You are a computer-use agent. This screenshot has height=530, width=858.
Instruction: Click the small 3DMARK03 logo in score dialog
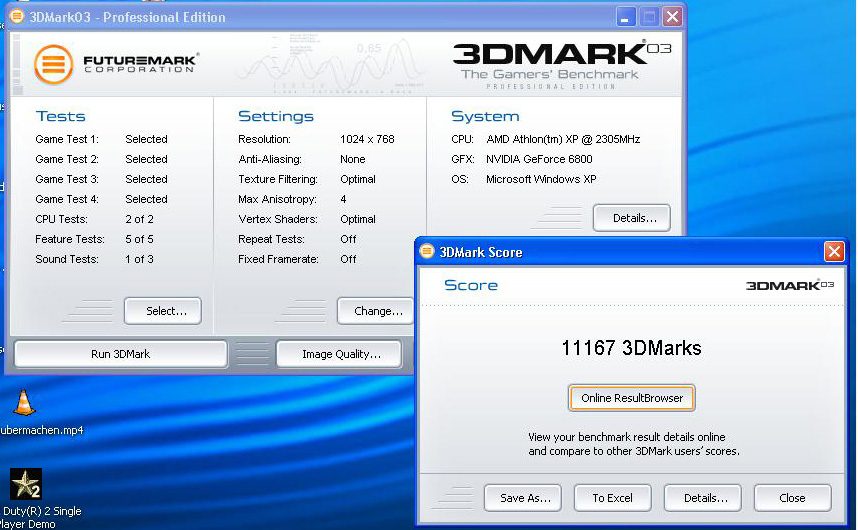790,285
